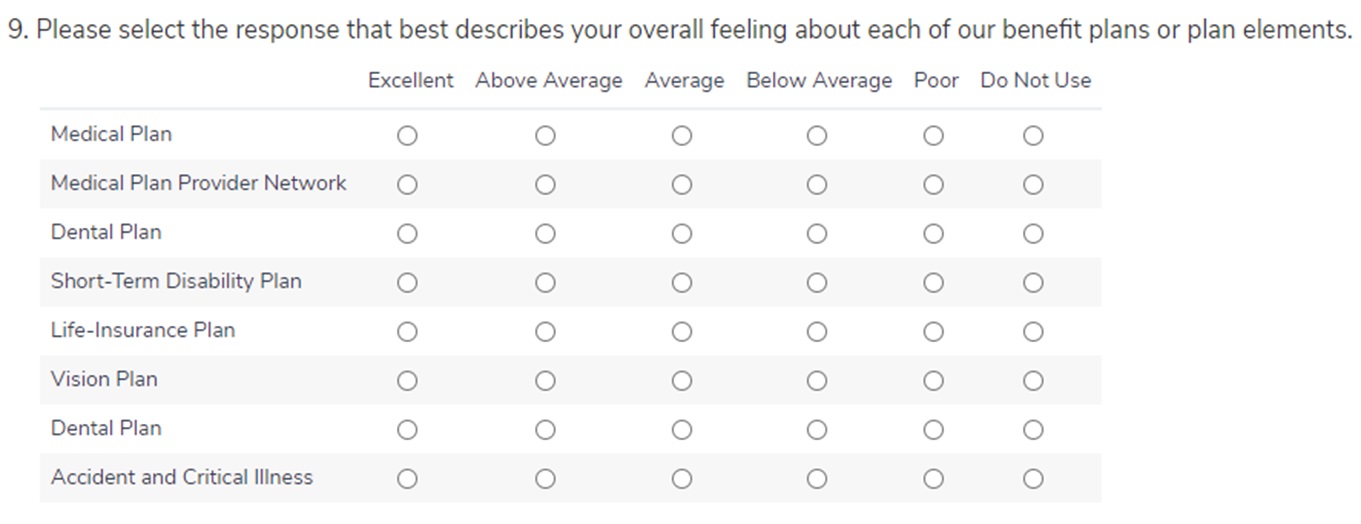The image size is (1361, 524).
Task: Mark Medical Plan as Do Not Use
Action: (x=1033, y=135)
